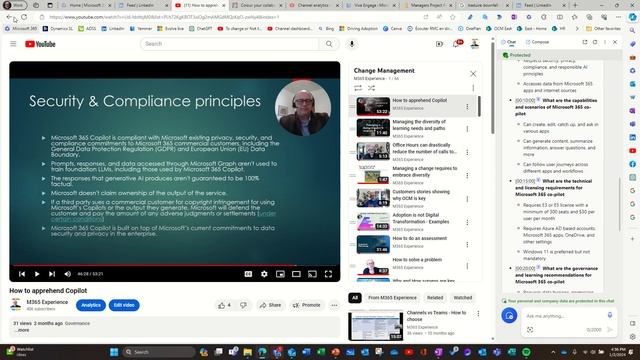Select the 'From M365 Experience' chip
This screenshot has height=360, width=640.
[x=392, y=298]
